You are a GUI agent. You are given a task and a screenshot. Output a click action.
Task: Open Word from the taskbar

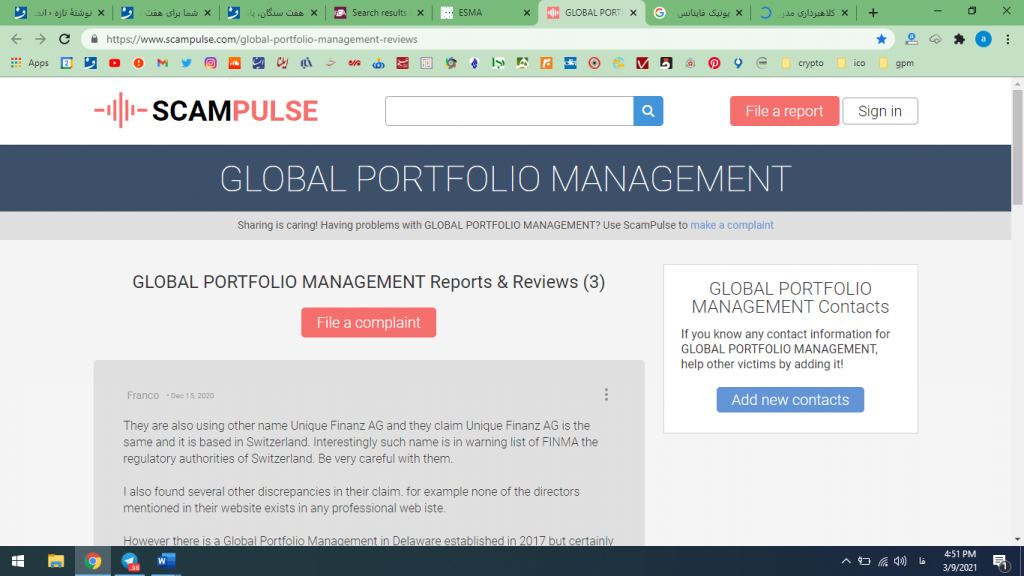(166, 561)
